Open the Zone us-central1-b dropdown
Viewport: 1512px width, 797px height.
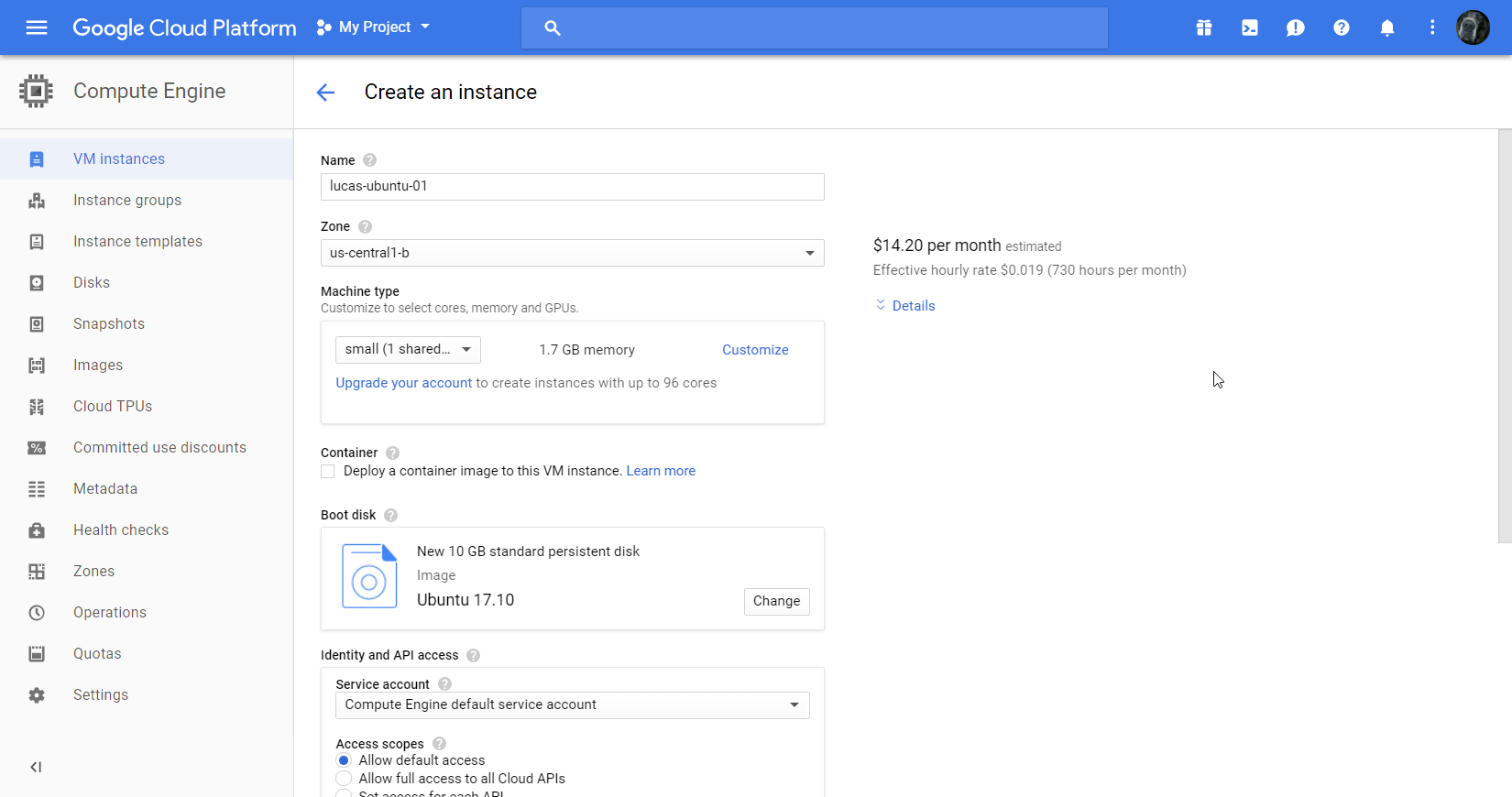(572, 253)
